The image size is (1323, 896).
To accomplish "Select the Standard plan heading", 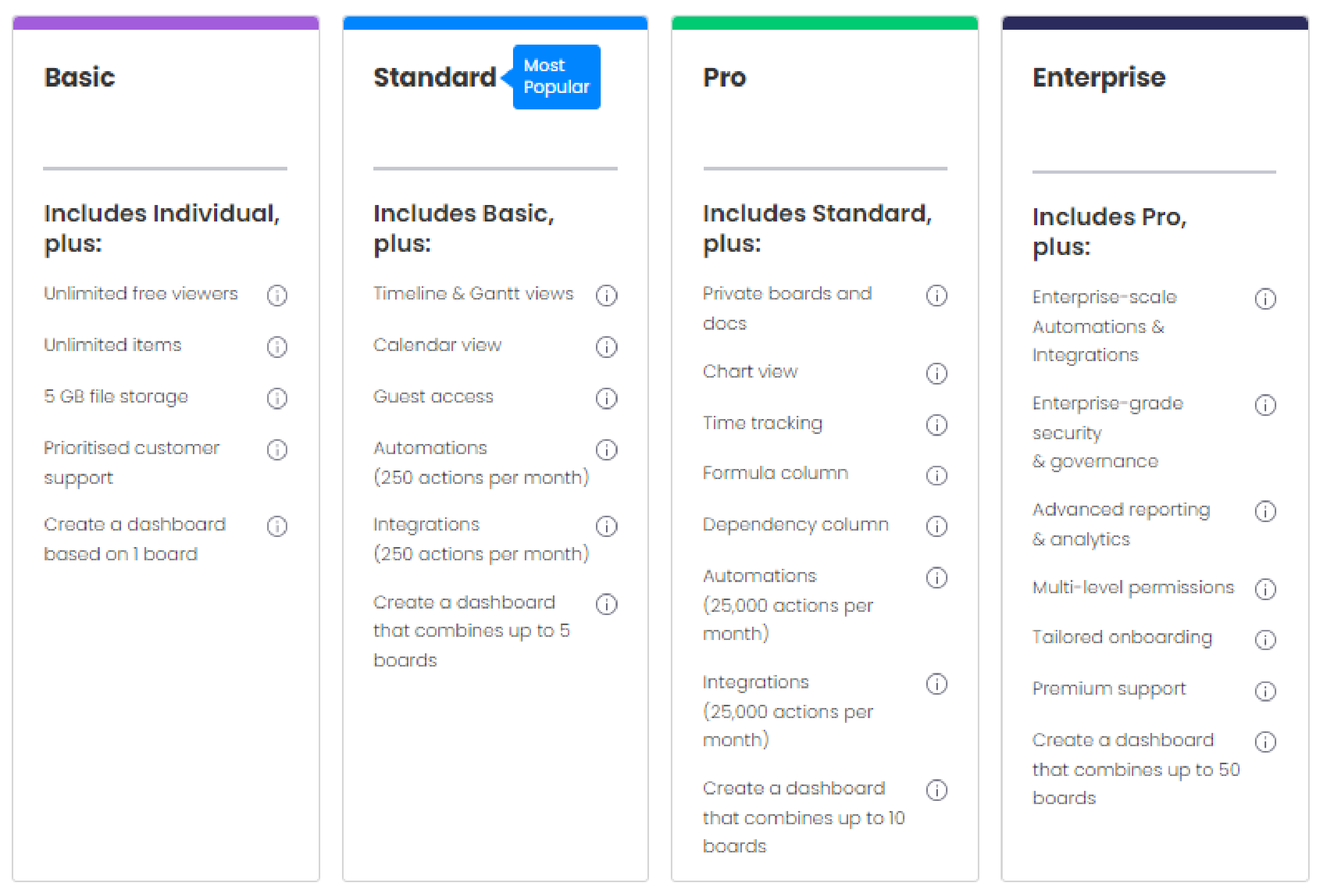I will tap(435, 77).
